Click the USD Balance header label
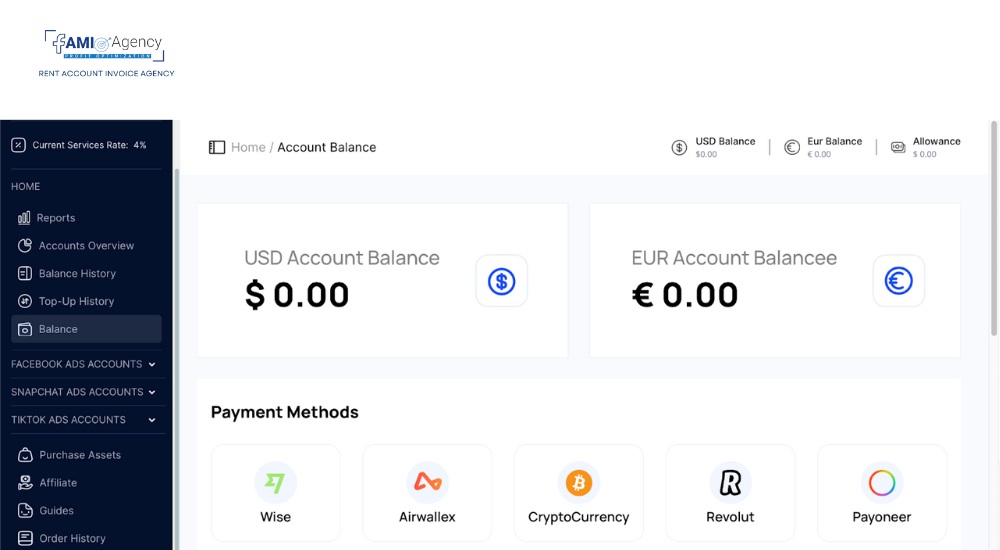 (725, 142)
